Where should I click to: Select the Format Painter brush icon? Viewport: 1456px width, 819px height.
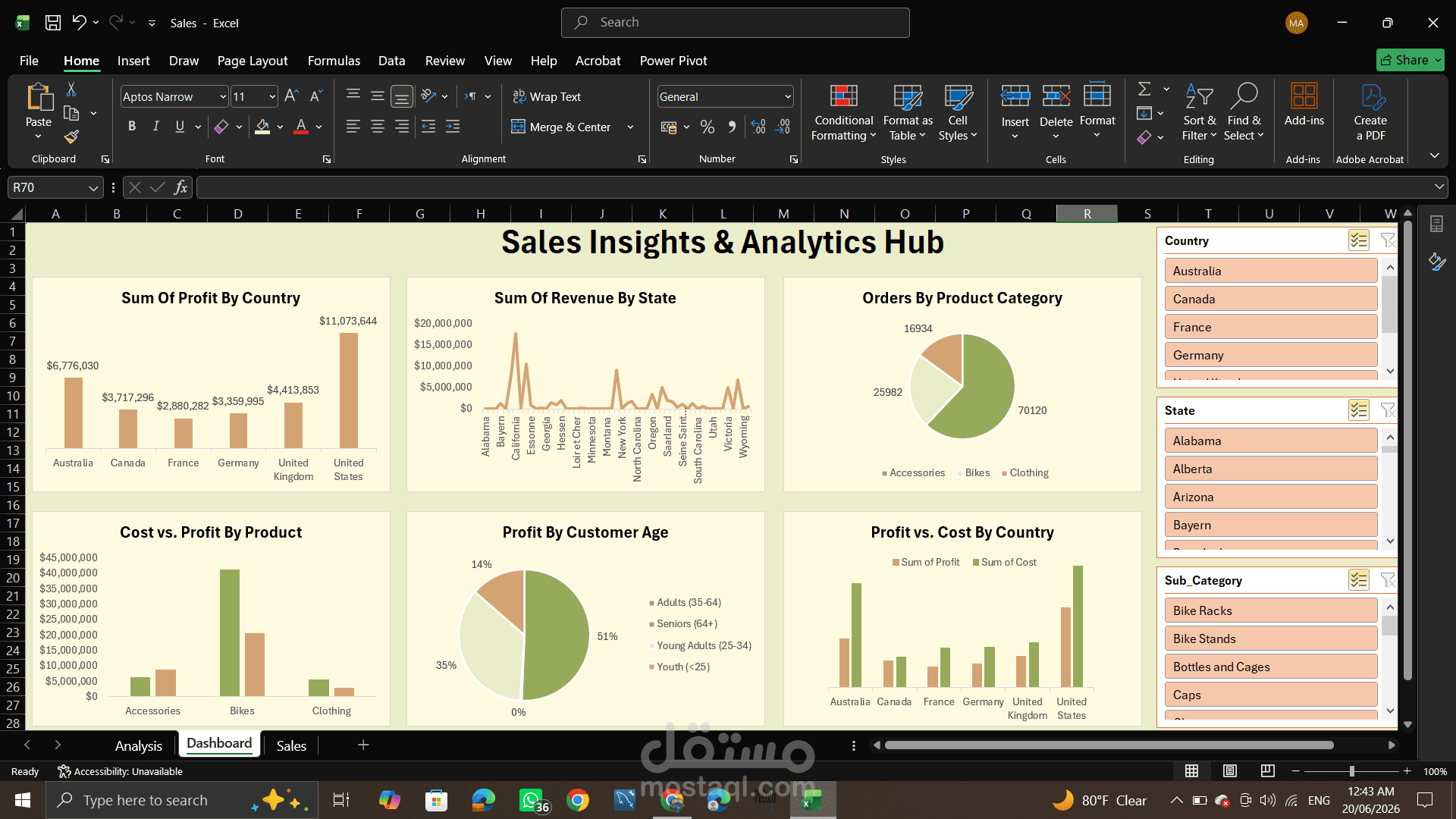tap(71, 136)
